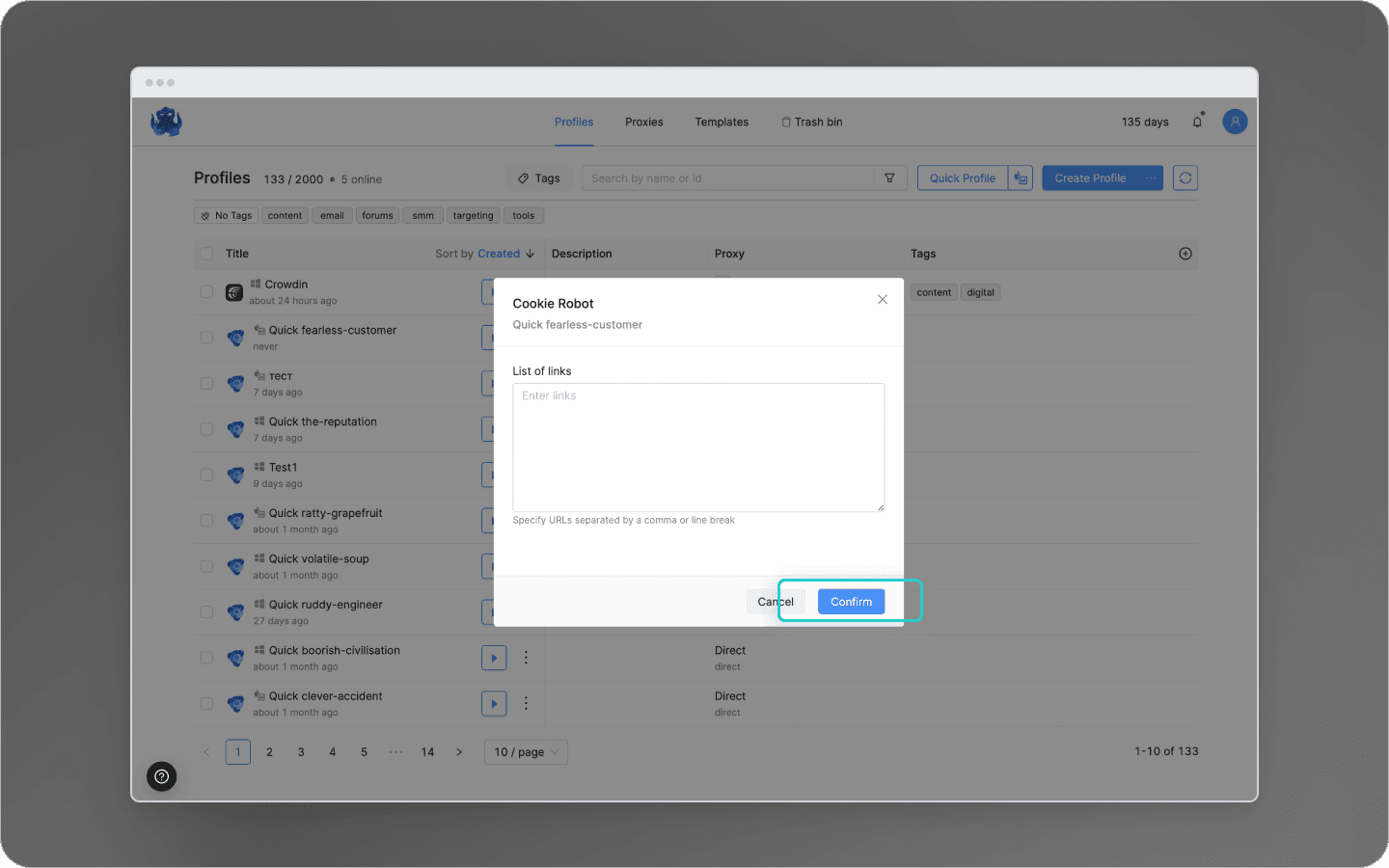
Task: Open more options for Quick clever-accident
Action: coord(526,703)
